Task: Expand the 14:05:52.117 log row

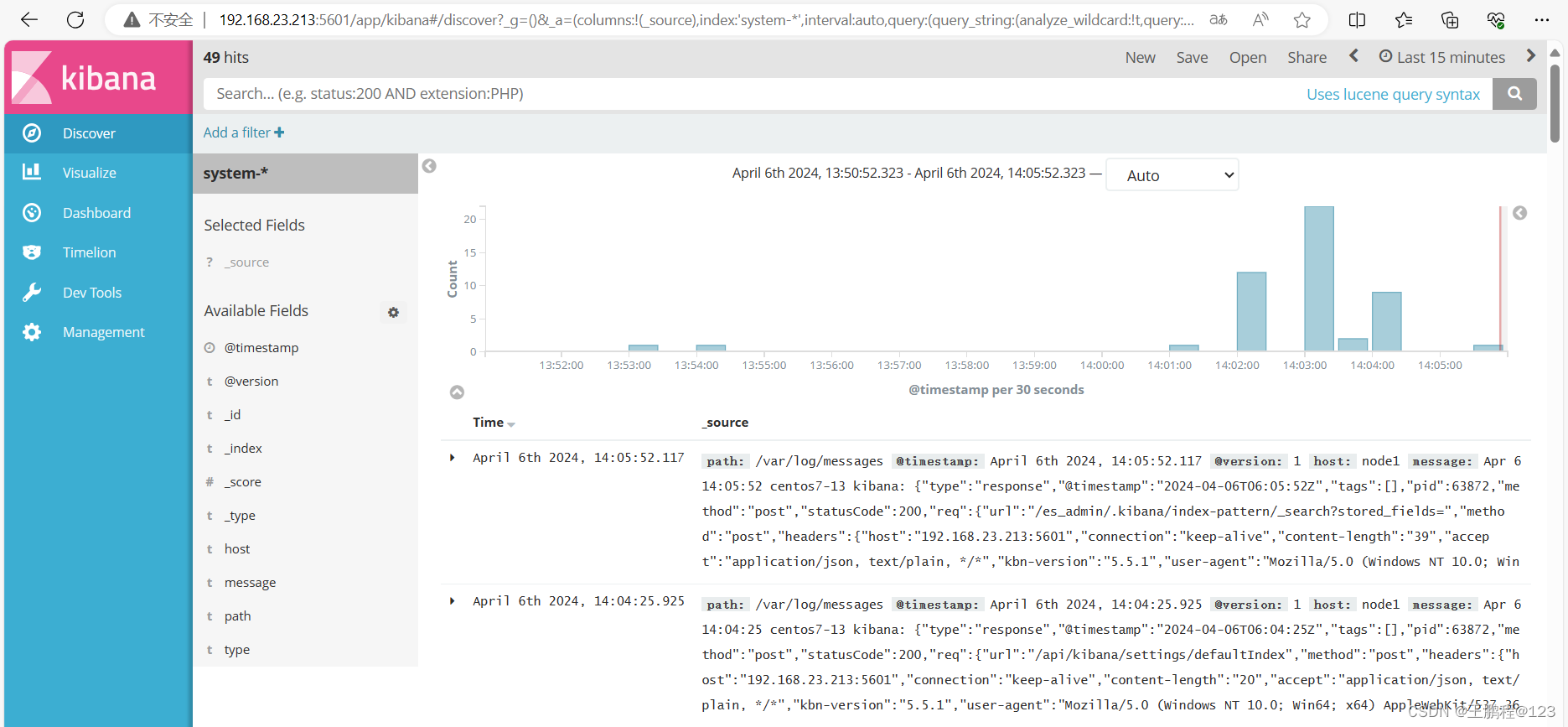Action: click(453, 458)
